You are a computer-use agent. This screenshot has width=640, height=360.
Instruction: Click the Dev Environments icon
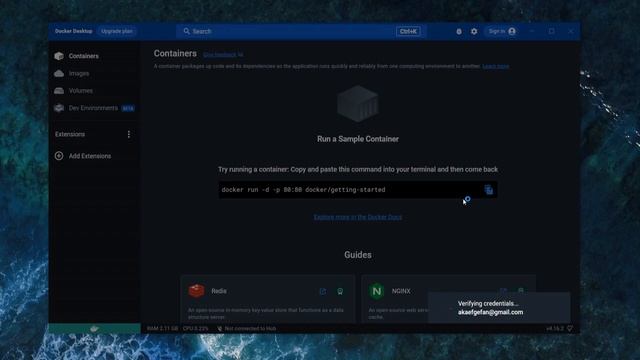[59, 108]
